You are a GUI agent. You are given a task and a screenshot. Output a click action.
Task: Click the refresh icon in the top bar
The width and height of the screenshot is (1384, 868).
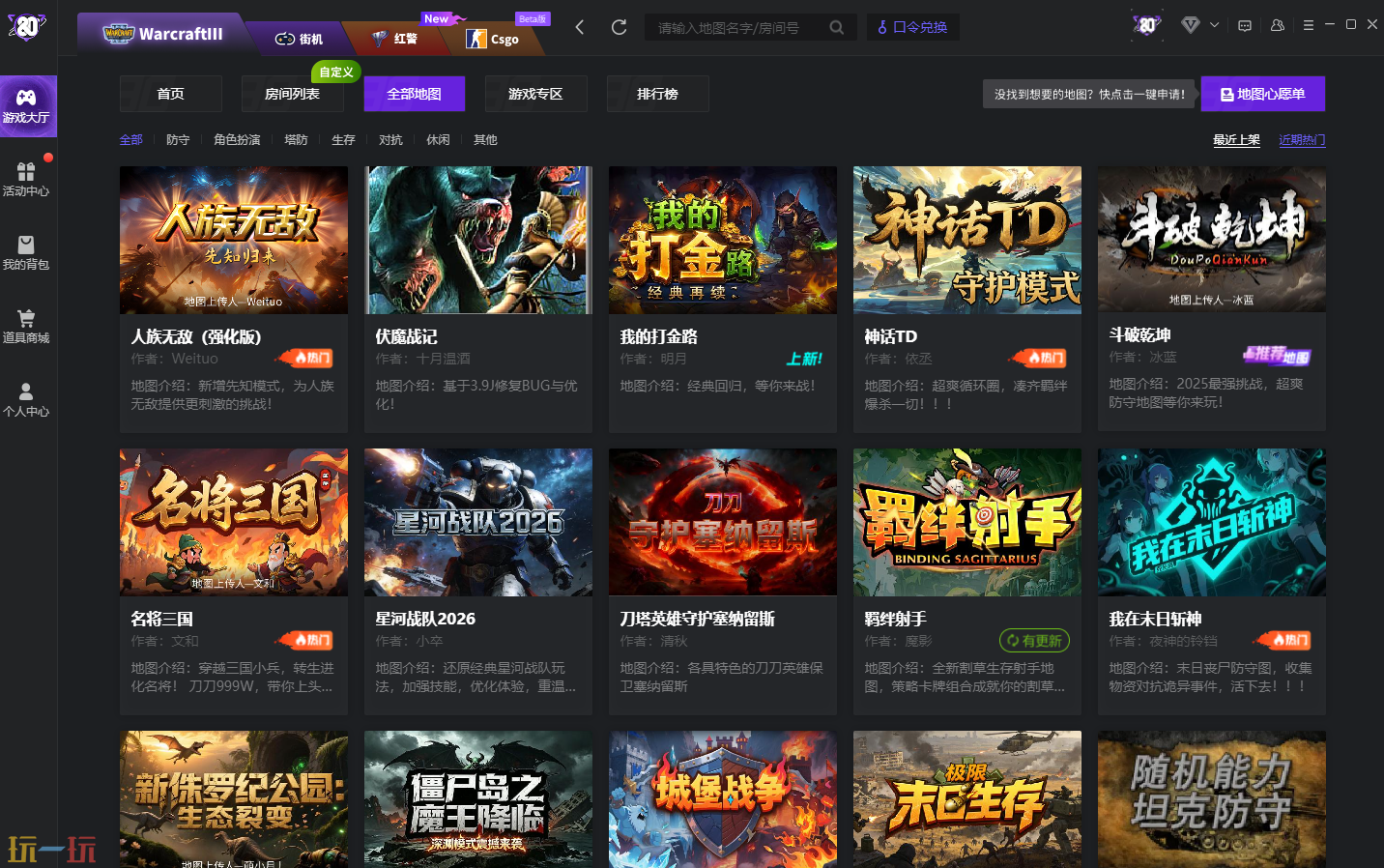[x=620, y=27]
